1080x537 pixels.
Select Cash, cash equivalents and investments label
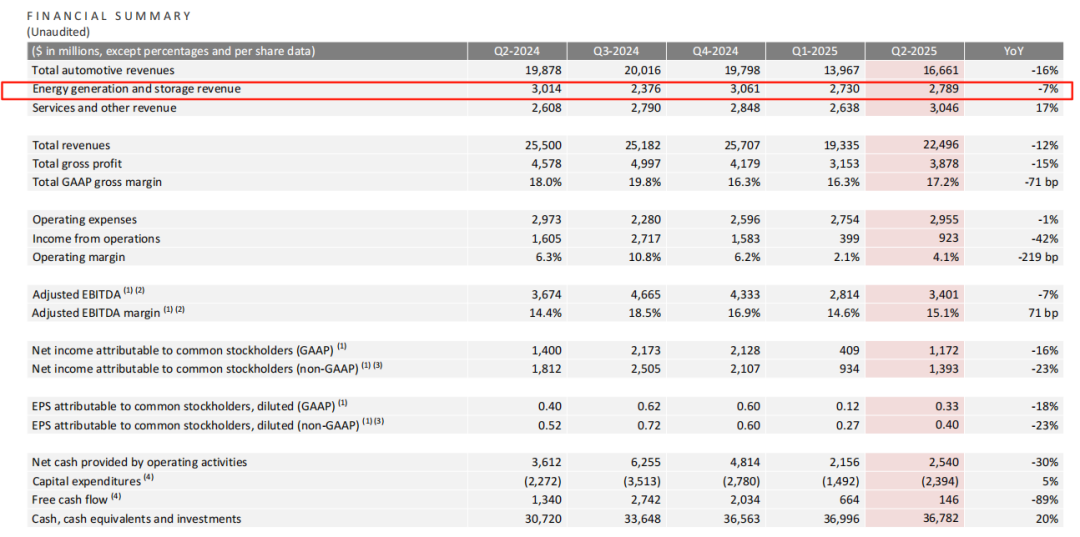point(136,518)
